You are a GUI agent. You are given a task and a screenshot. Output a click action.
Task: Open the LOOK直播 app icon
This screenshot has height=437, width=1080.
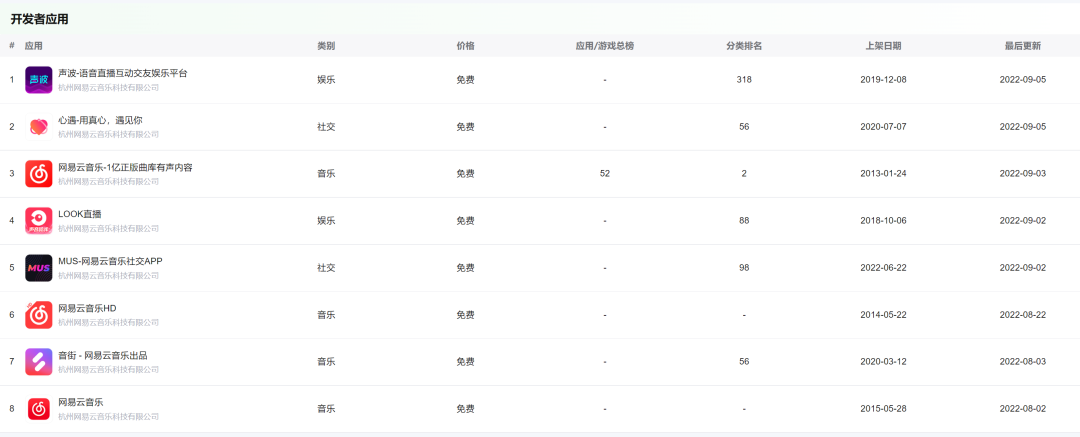(39, 221)
